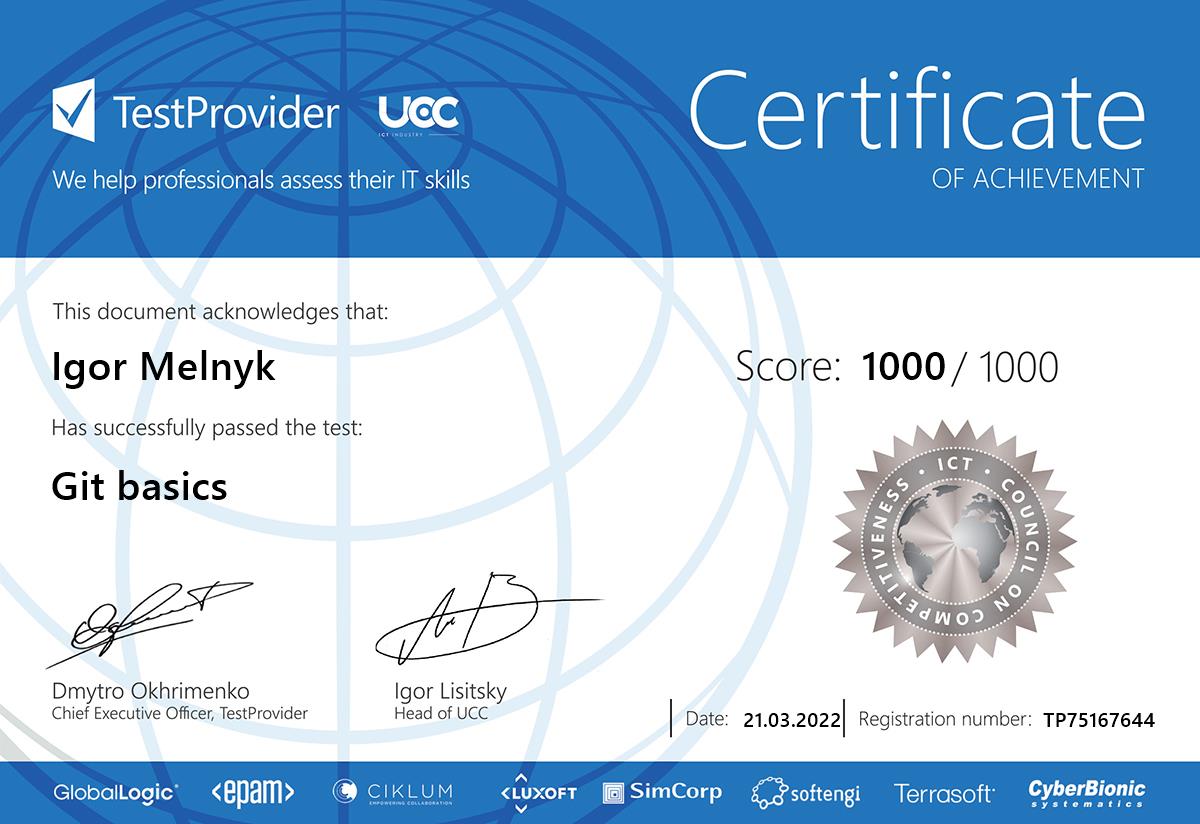Screen dimensions: 1200x824
Task: Click the TestProvider checkmark logo icon
Action: [74, 111]
